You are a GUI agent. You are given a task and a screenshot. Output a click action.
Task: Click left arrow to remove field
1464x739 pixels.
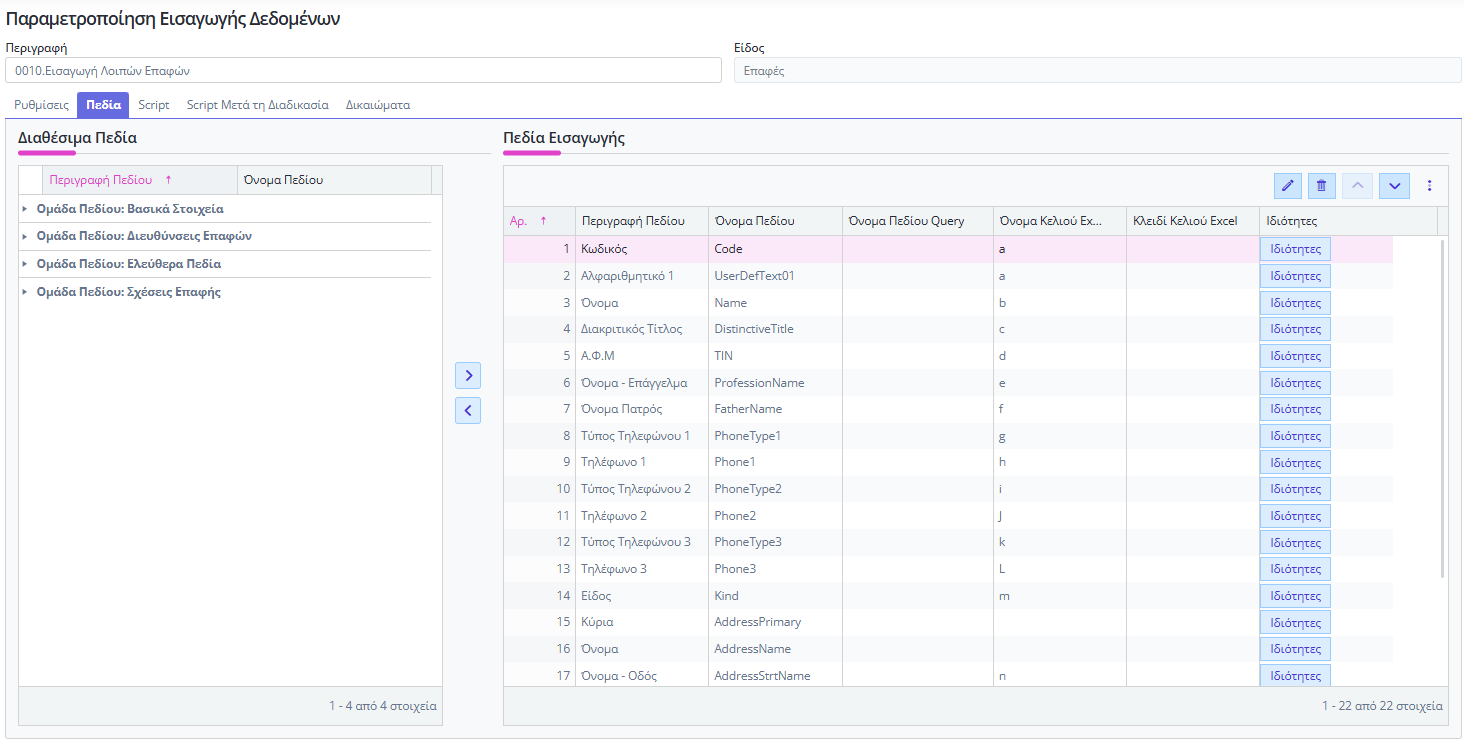pyautogui.click(x=468, y=410)
